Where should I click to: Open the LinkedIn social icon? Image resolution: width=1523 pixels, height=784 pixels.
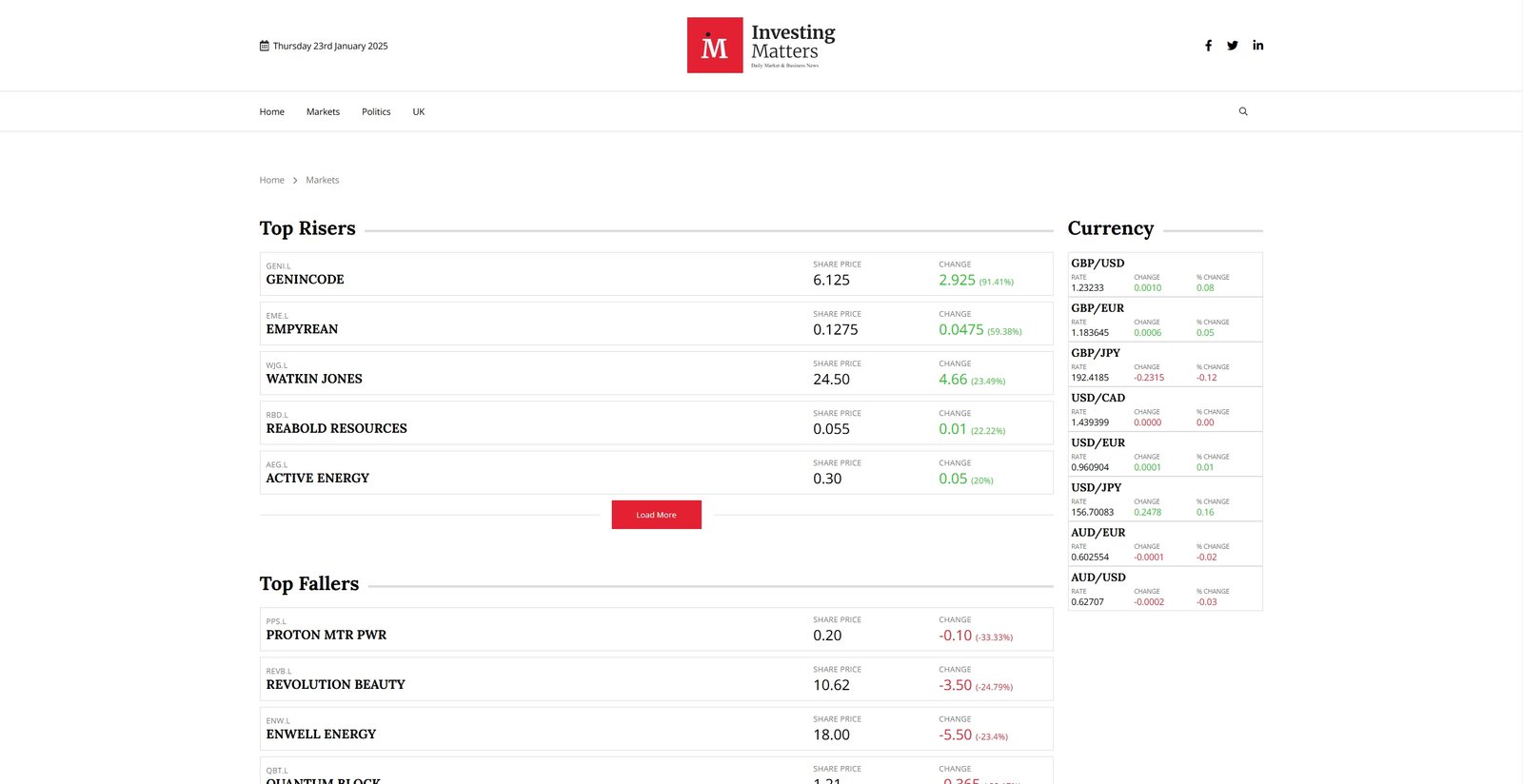tap(1258, 45)
